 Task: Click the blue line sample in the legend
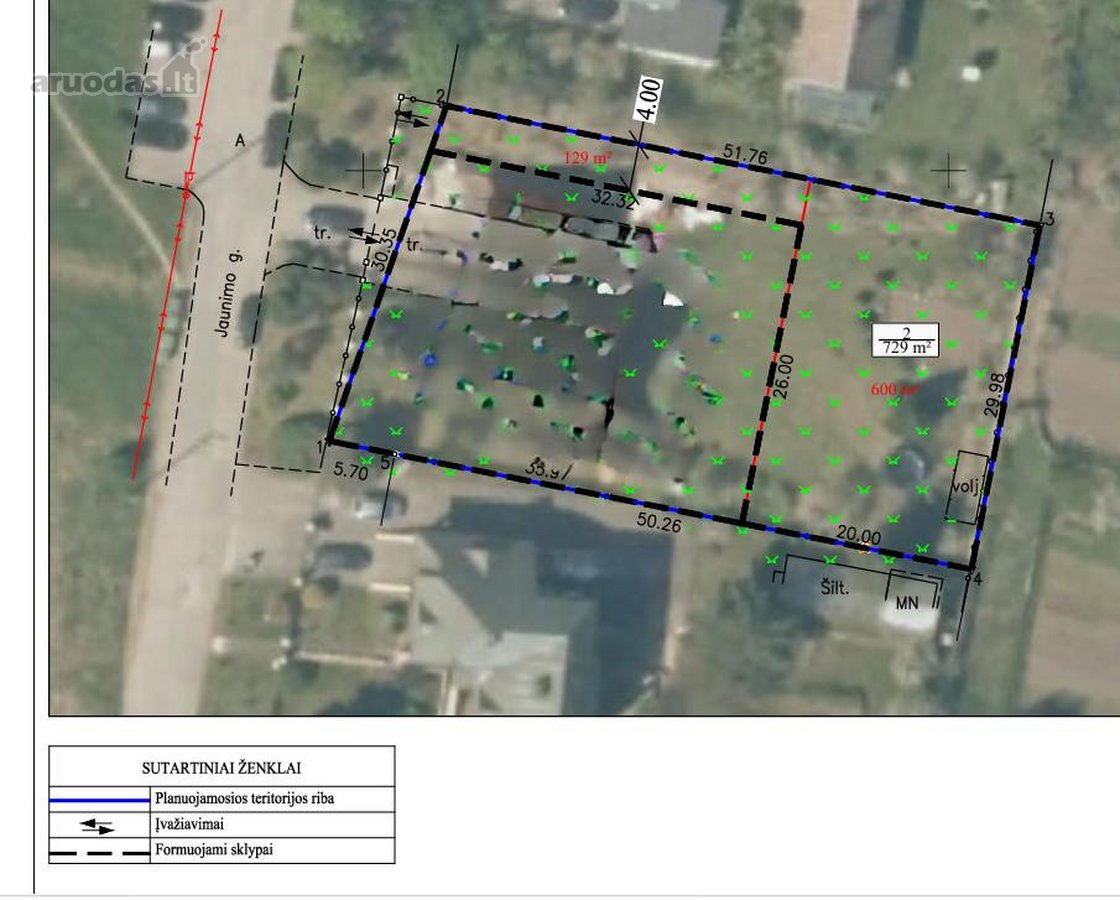pyautogui.click(x=99, y=800)
